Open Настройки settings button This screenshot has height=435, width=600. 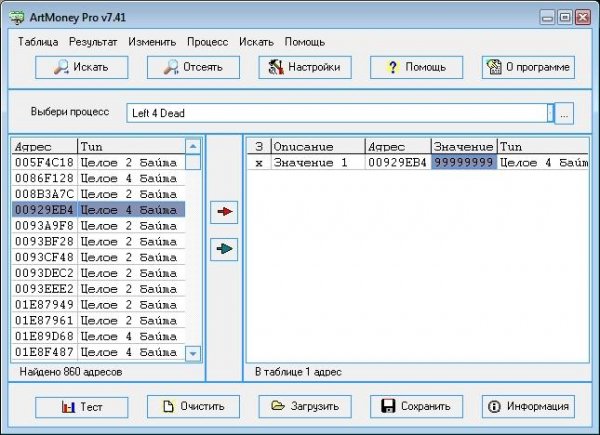coord(305,67)
